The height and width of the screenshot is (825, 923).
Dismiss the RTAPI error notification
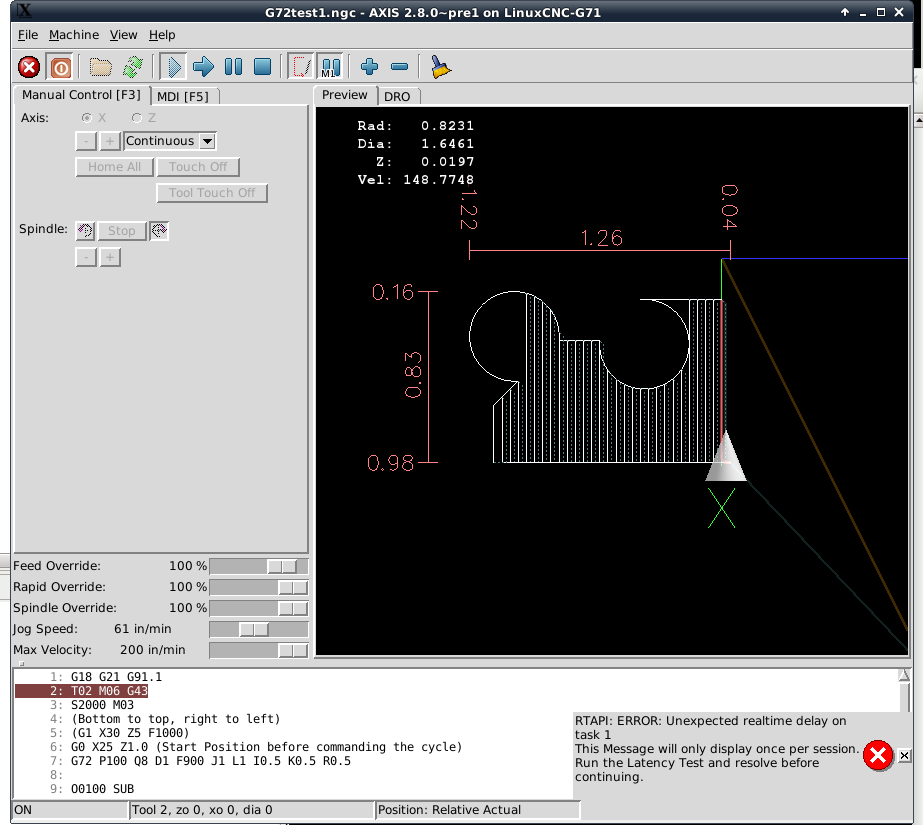pos(905,755)
